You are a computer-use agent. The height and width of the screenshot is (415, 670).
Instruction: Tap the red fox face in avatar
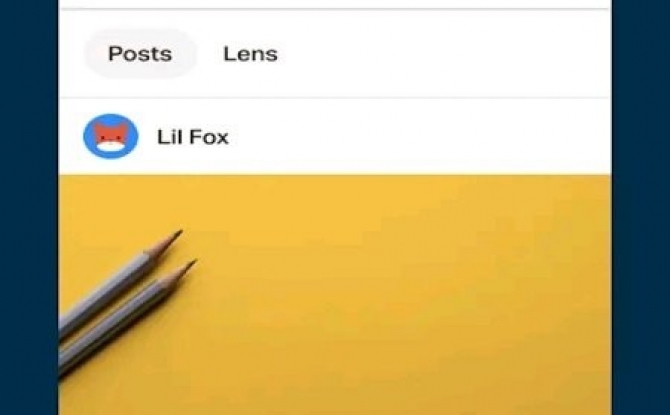(111, 135)
